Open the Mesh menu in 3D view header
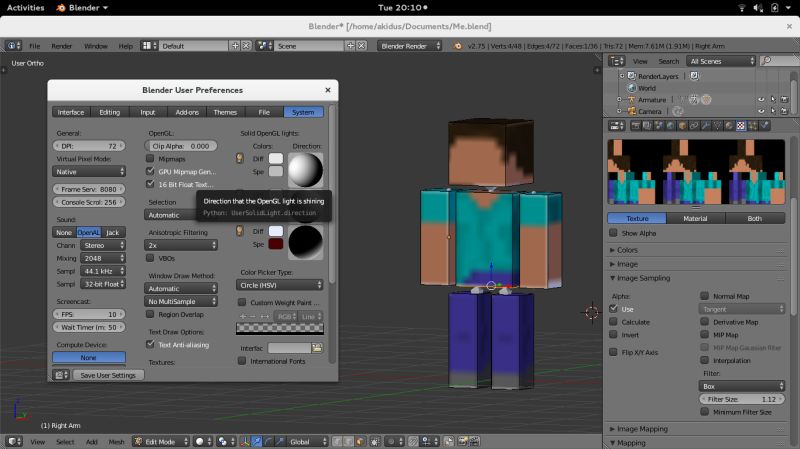 tap(116, 442)
